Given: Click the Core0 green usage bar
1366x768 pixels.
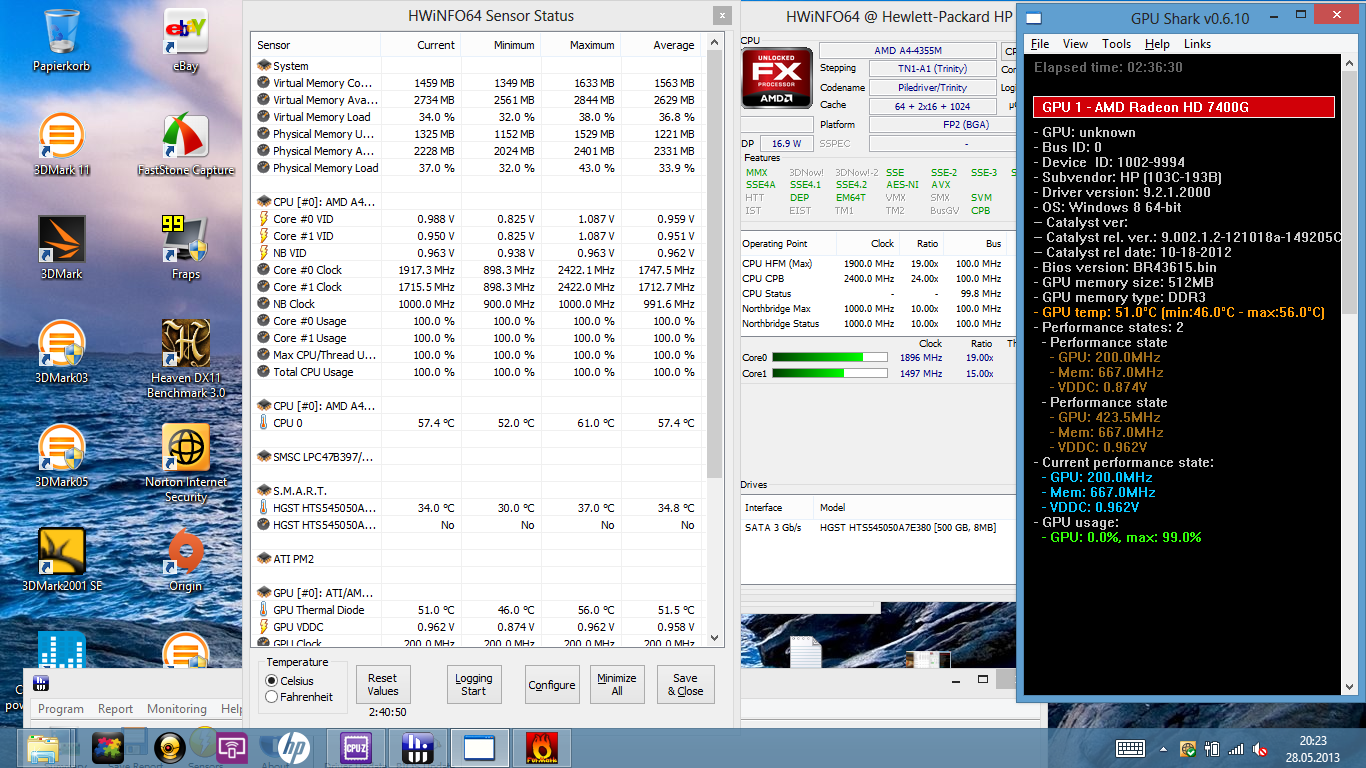Looking at the screenshot, I should coord(829,357).
